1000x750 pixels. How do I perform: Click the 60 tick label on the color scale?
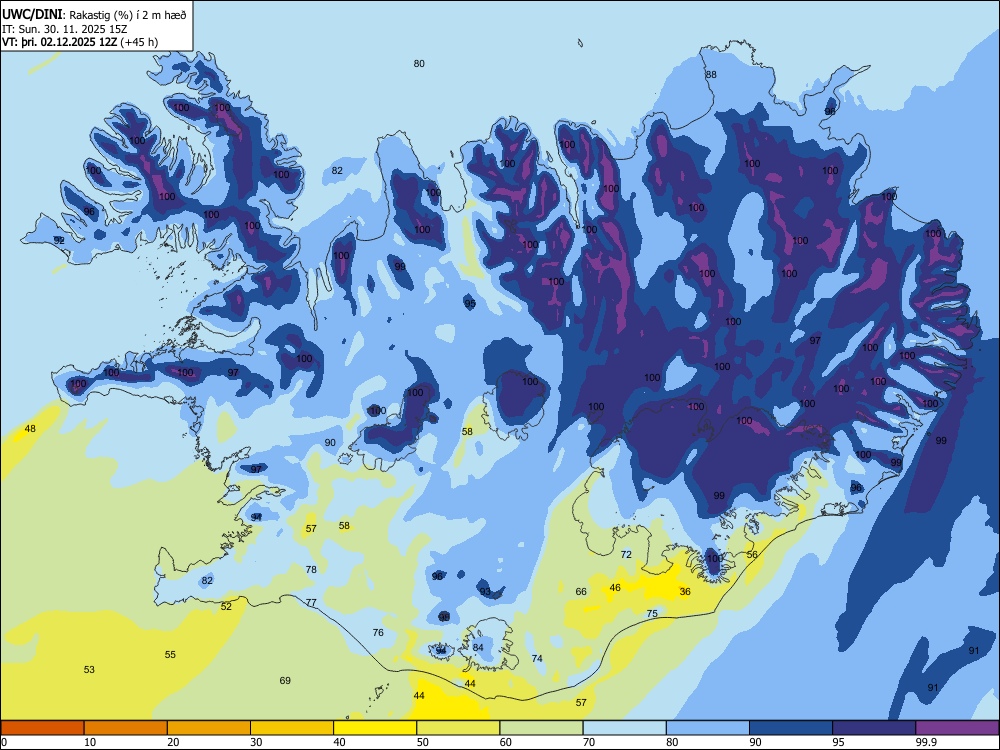pyautogui.click(x=506, y=742)
